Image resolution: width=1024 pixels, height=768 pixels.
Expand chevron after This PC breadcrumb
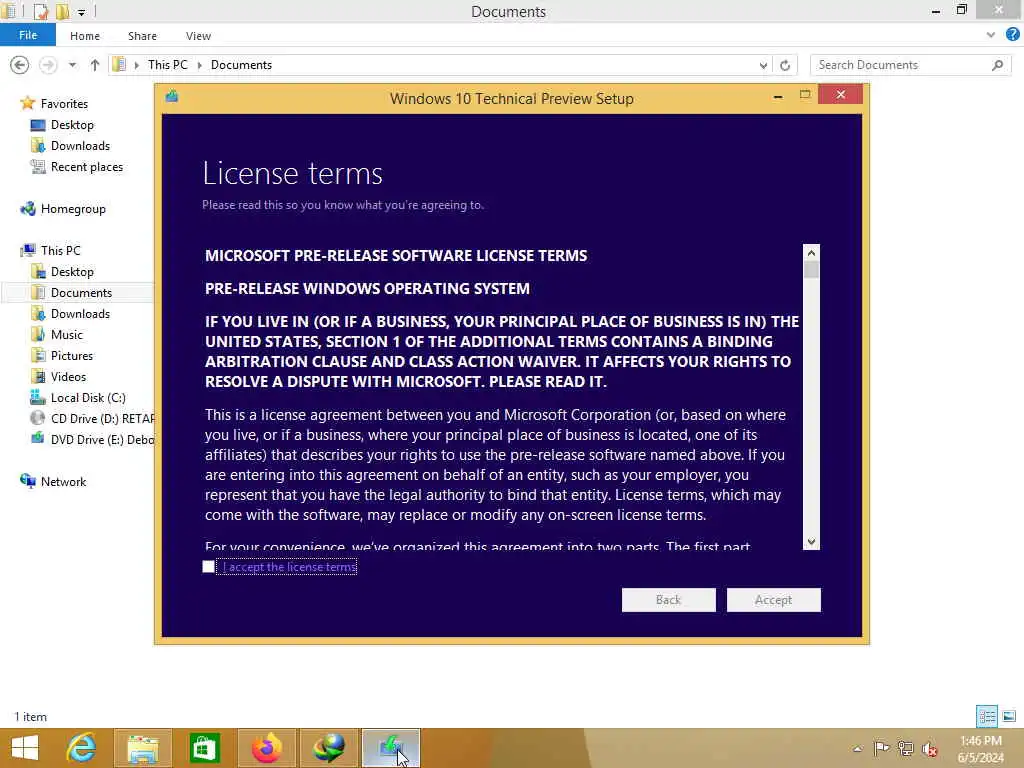199,65
